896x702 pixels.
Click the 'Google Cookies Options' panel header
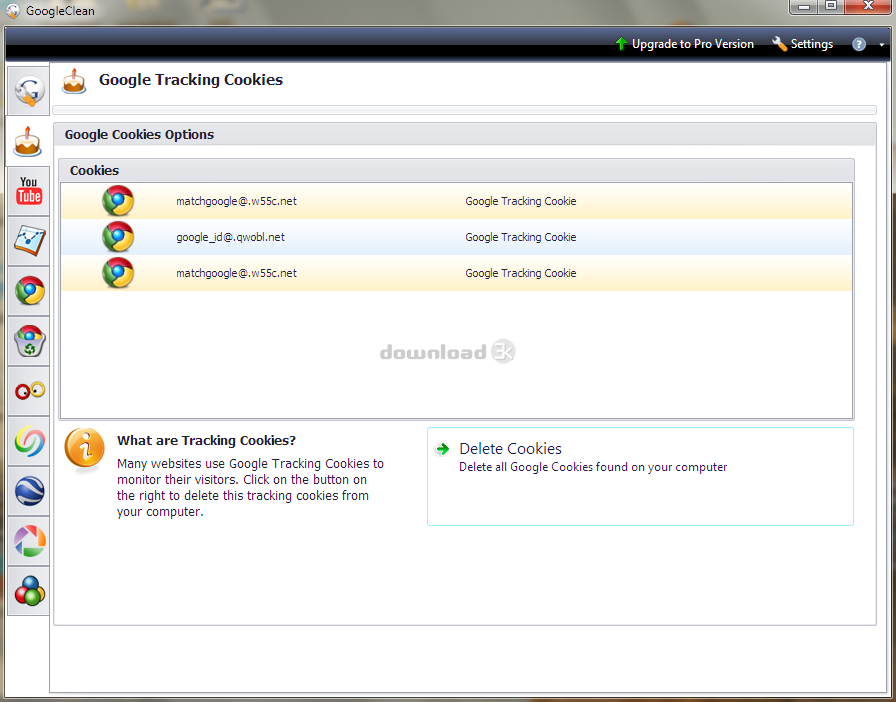[x=464, y=134]
